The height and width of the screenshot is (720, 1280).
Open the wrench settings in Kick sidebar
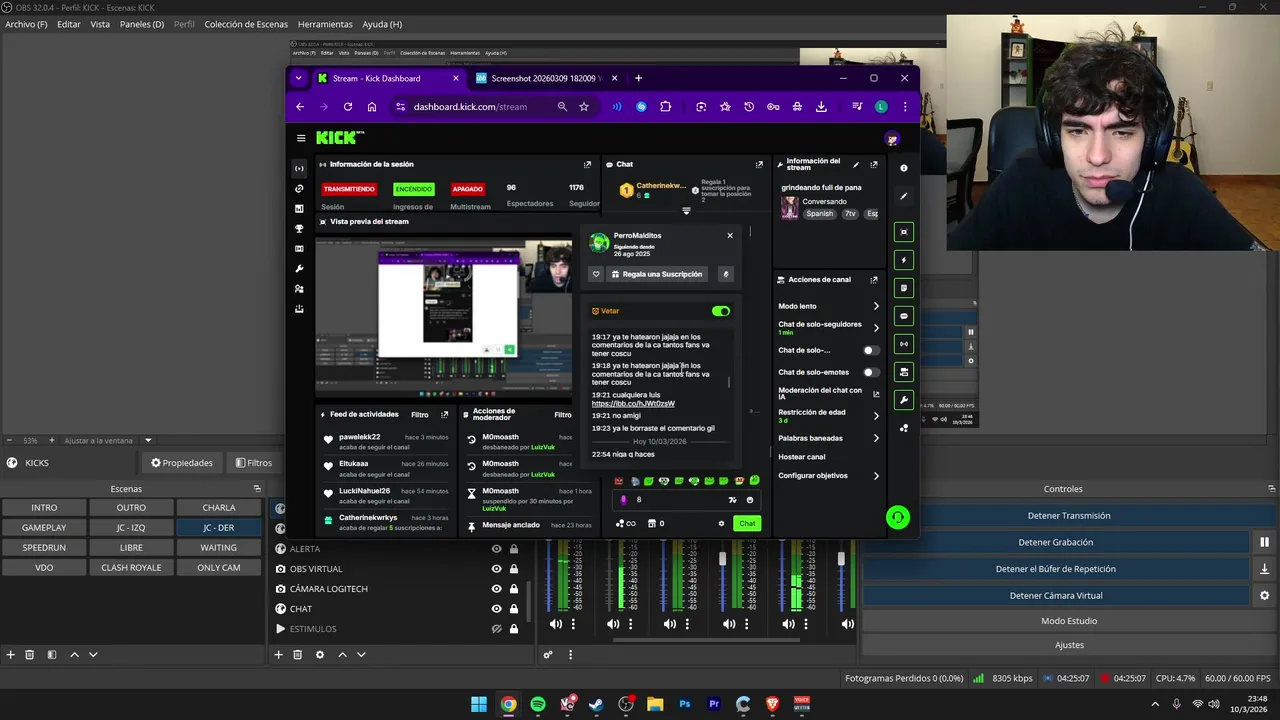coord(299,269)
